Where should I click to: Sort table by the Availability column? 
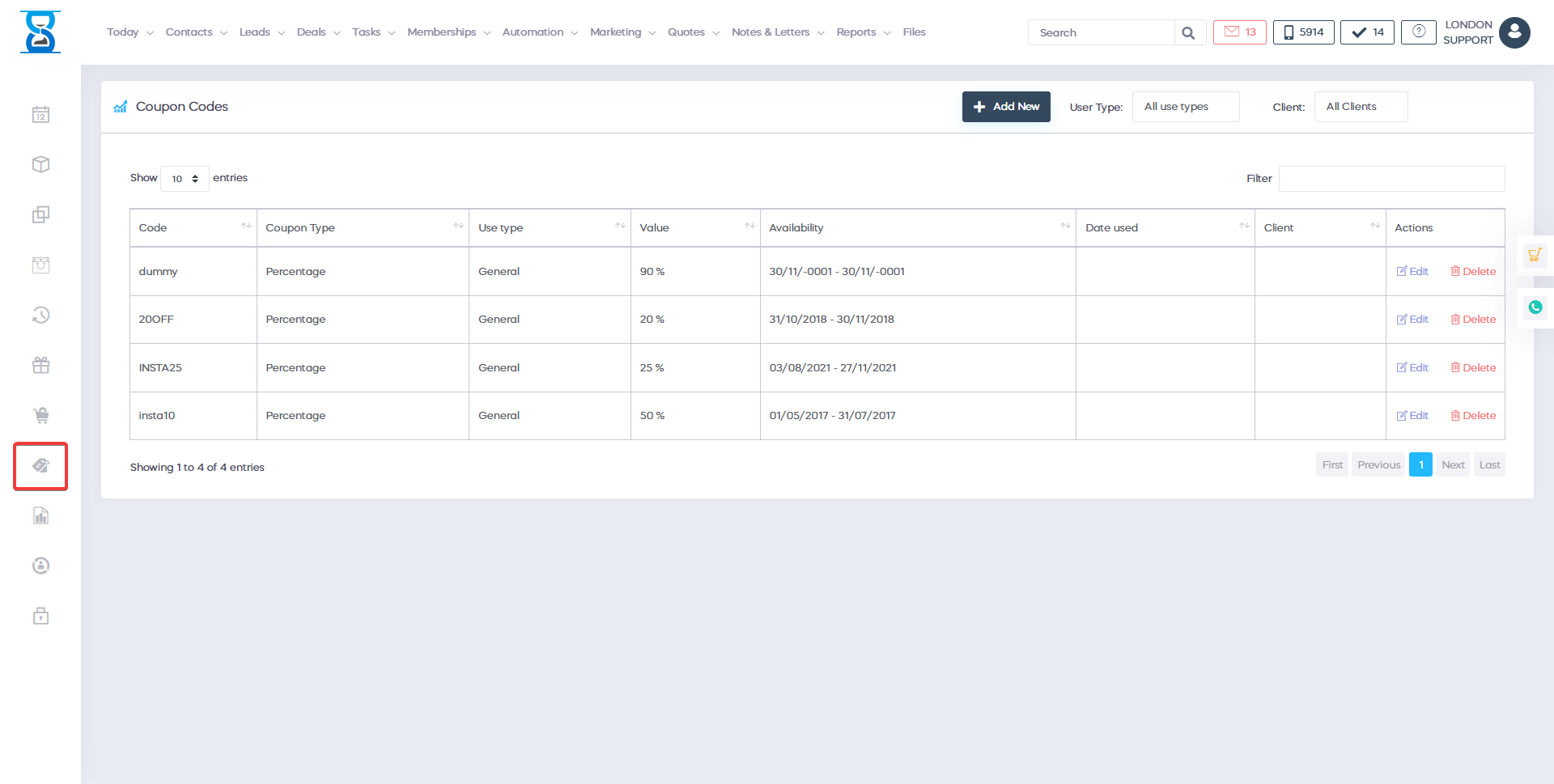(x=917, y=228)
